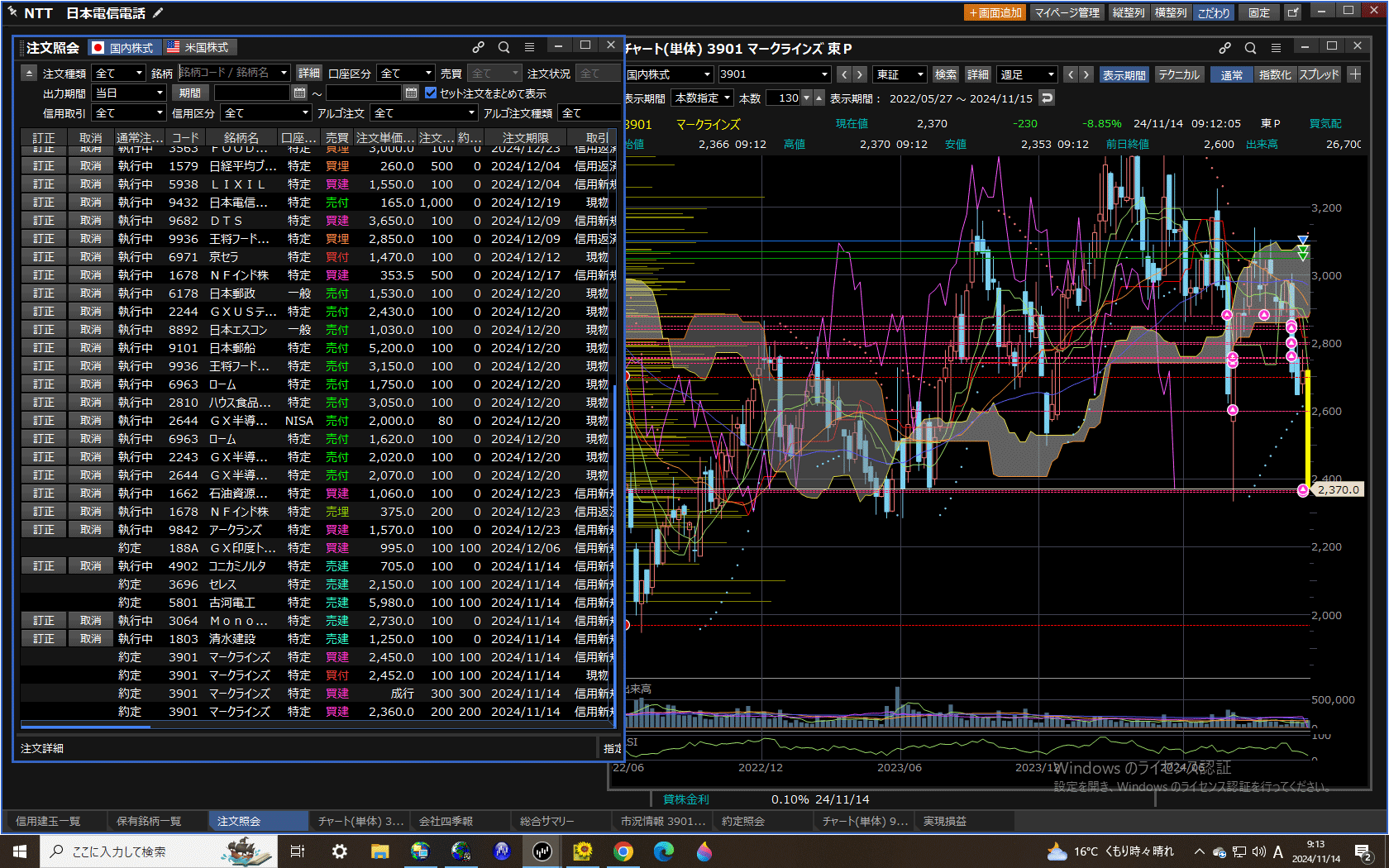Decrease 本数 bar count stepper
The image size is (1389, 868).
807,98
